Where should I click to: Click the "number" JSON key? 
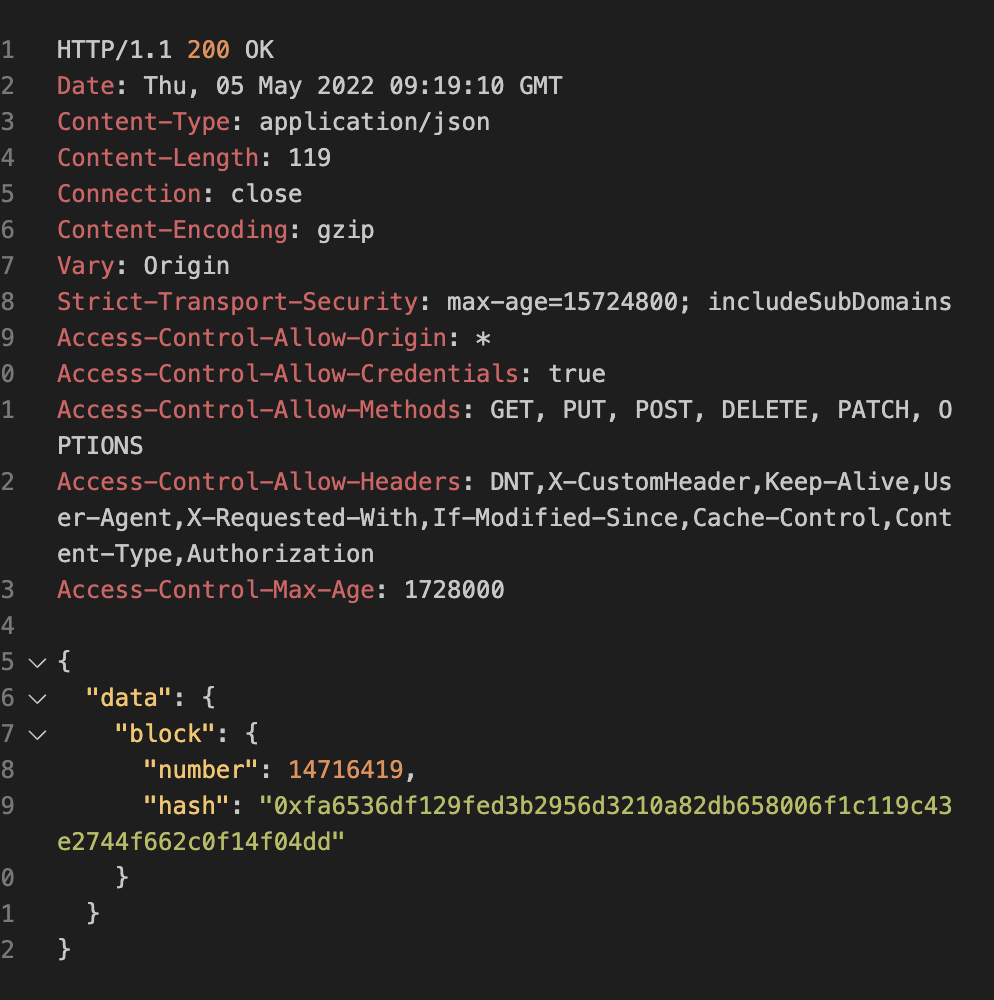coord(201,770)
